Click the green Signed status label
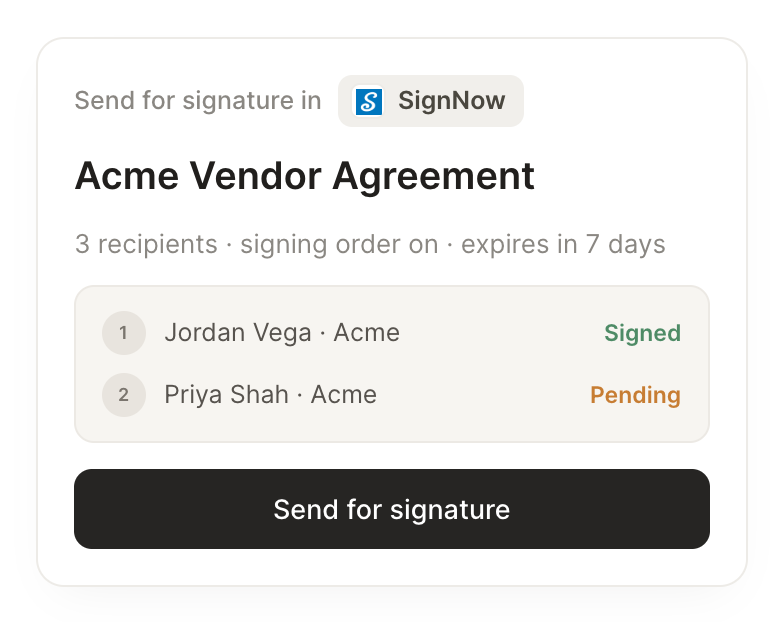Screen dimensions: 784x622 pos(642,333)
